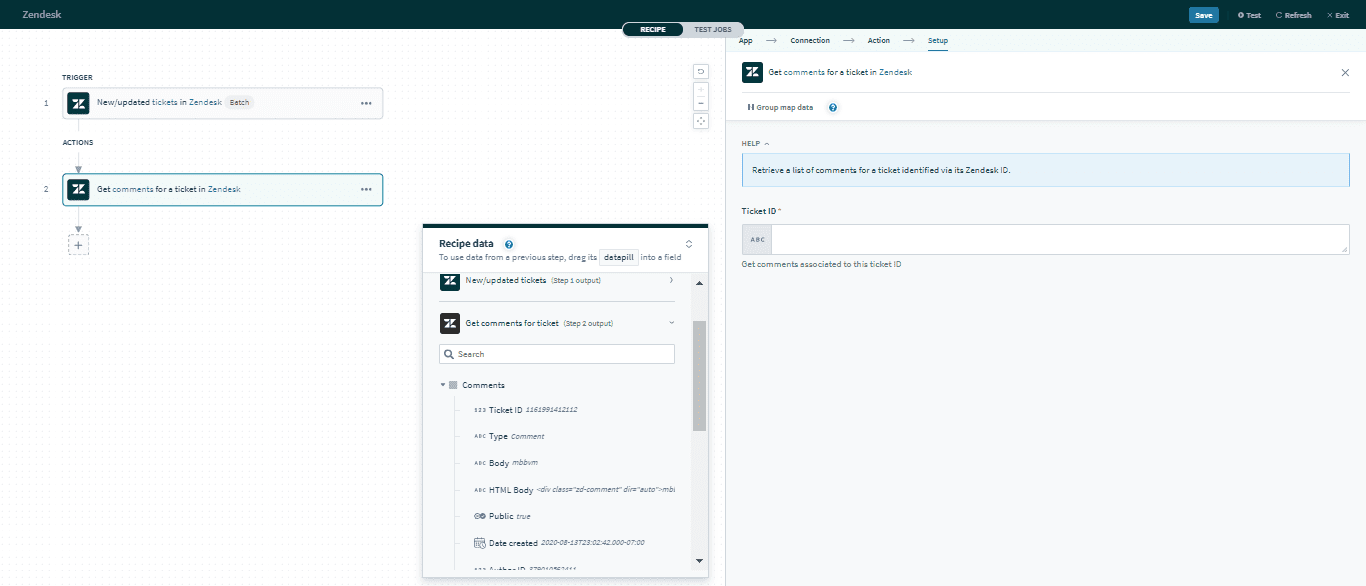The width and height of the screenshot is (1366, 586).
Task: Collapse Get comments for ticket step 2 output
Action: [x=671, y=323]
